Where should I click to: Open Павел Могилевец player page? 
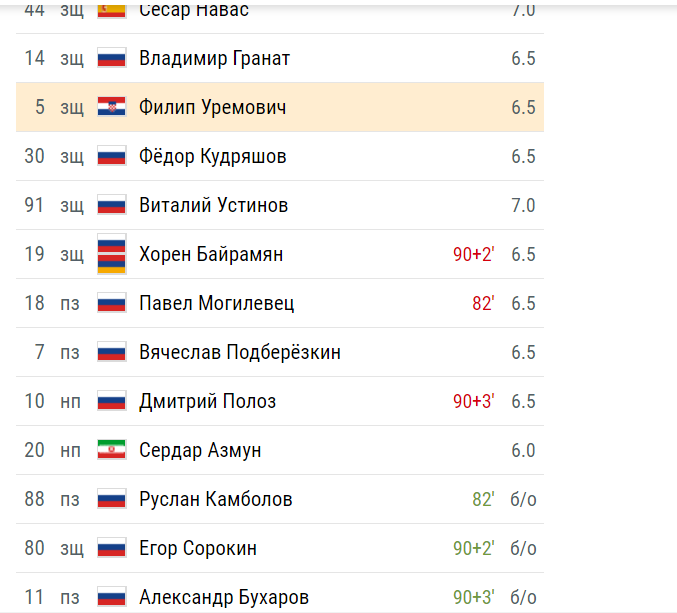217,303
